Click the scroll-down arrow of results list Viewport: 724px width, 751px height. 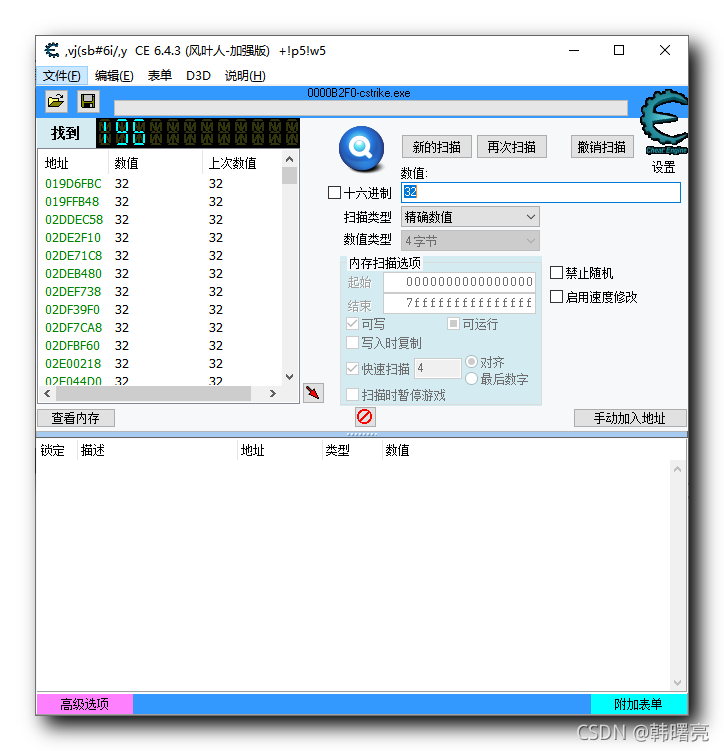click(289, 377)
